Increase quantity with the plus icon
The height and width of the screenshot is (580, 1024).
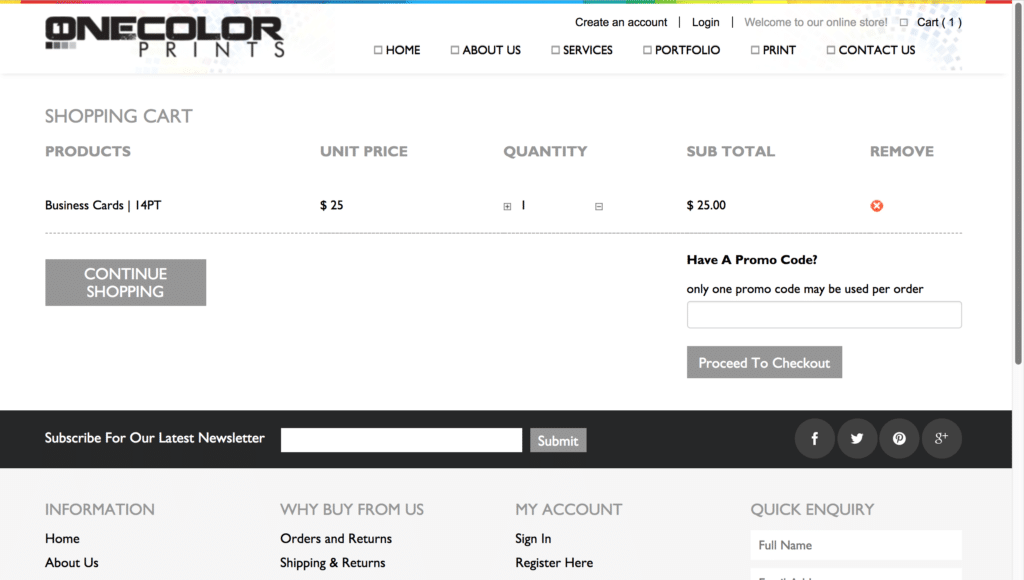click(x=507, y=206)
